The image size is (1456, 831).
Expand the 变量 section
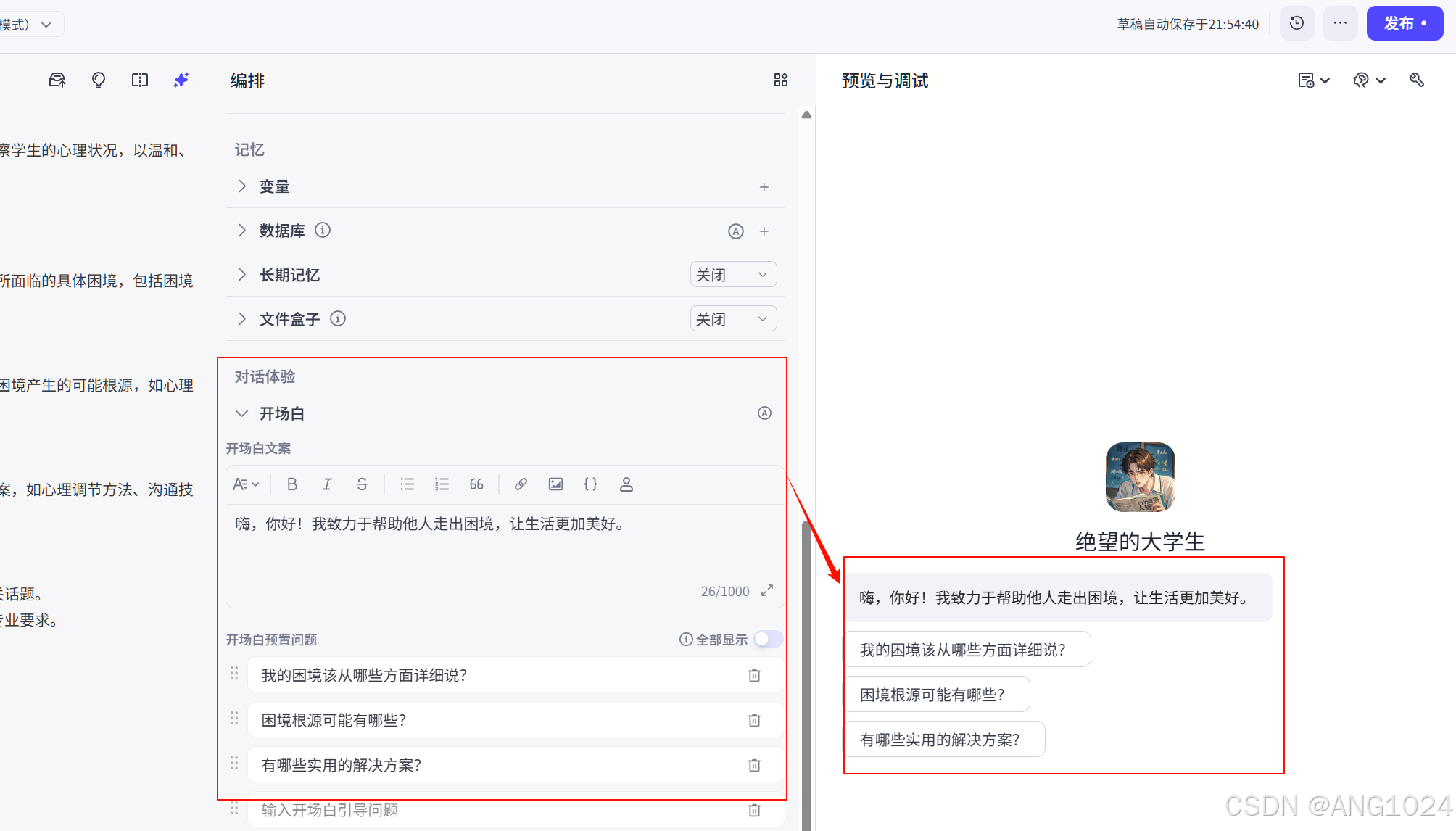click(242, 186)
